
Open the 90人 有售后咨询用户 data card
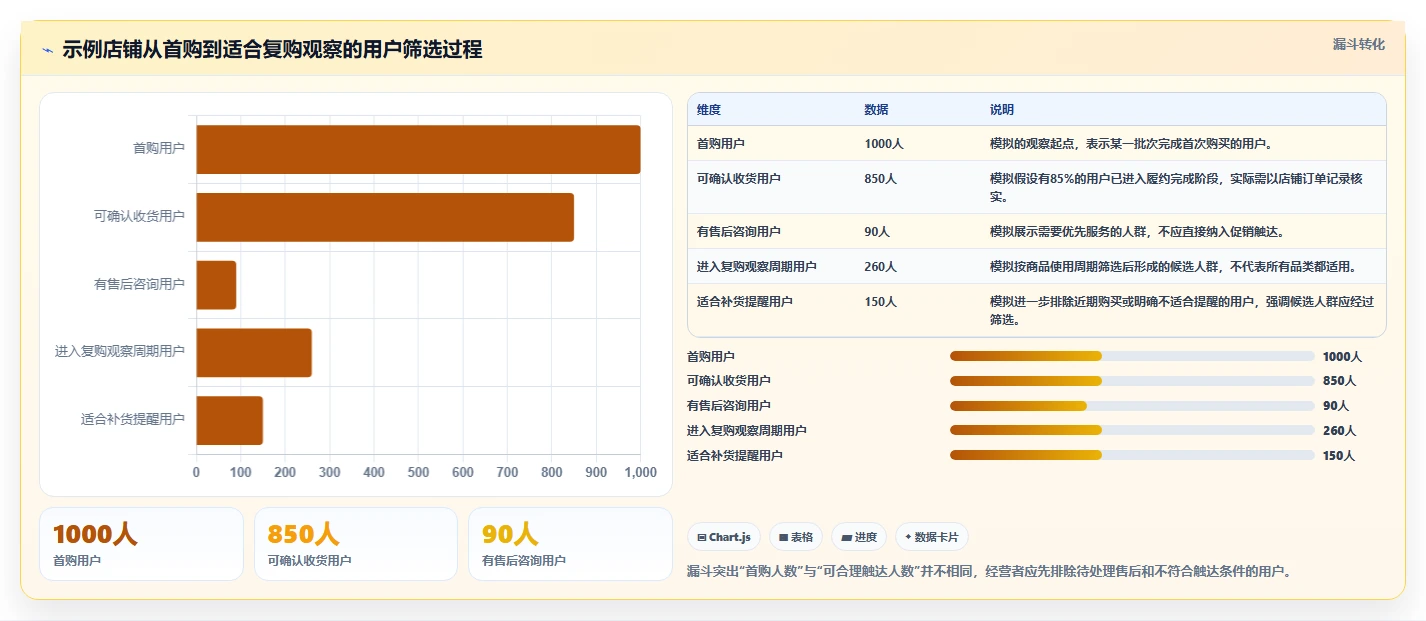(x=570, y=544)
